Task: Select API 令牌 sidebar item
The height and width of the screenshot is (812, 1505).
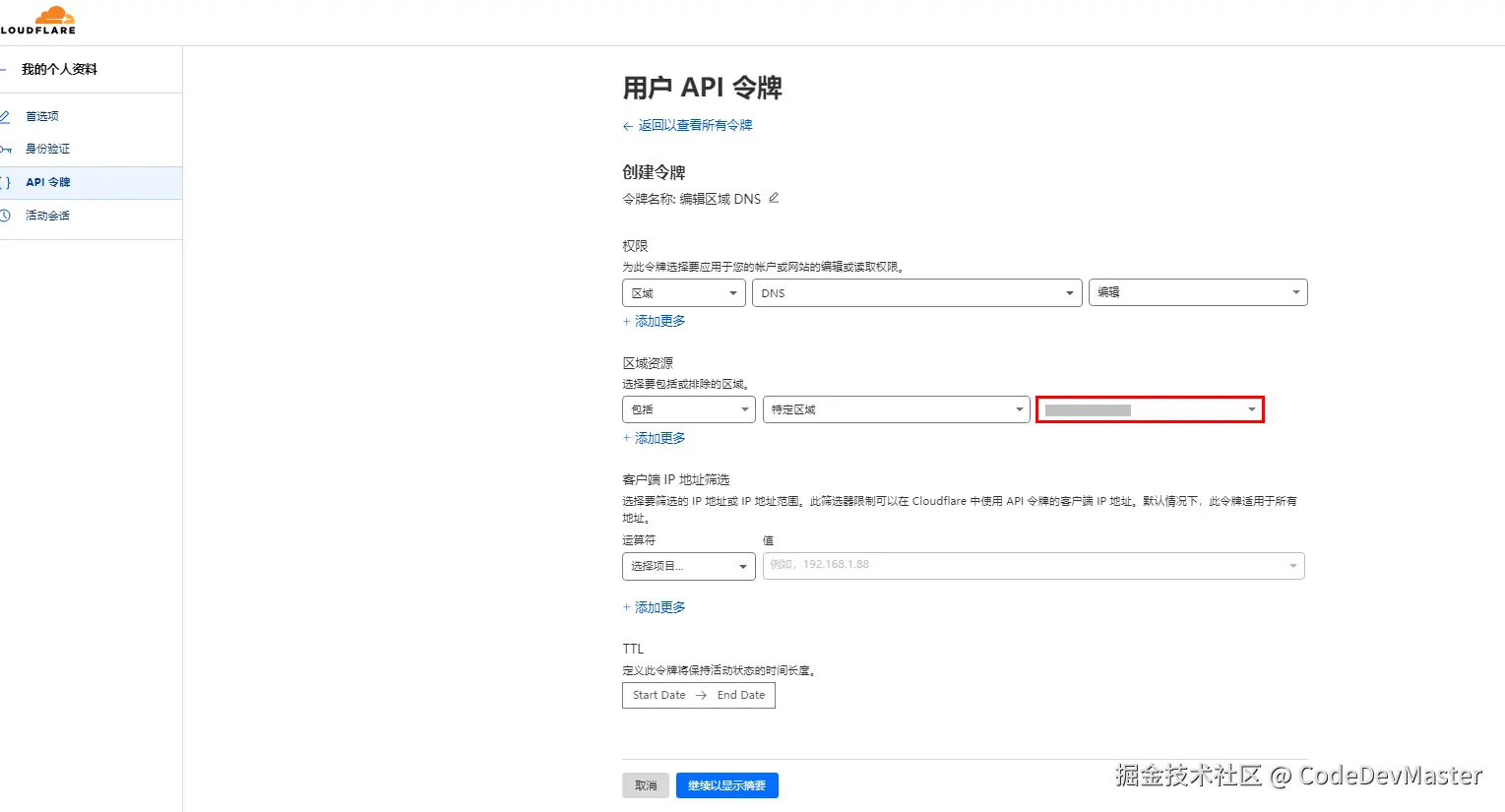Action: [91, 183]
